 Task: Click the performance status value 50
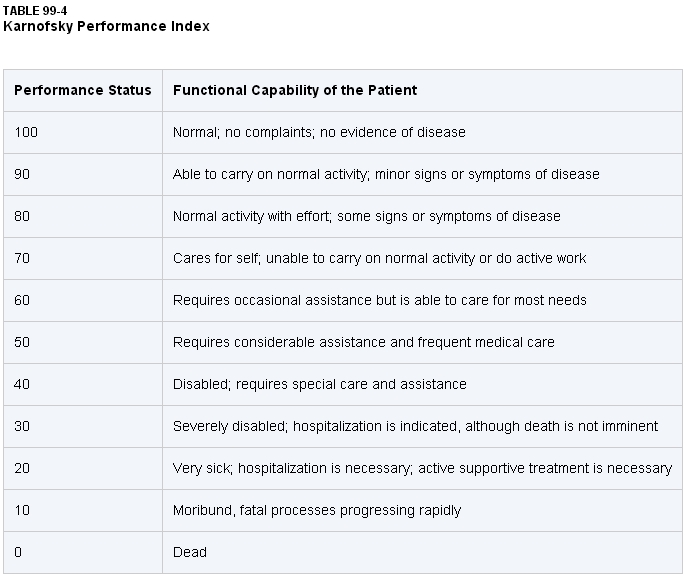click(22, 342)
